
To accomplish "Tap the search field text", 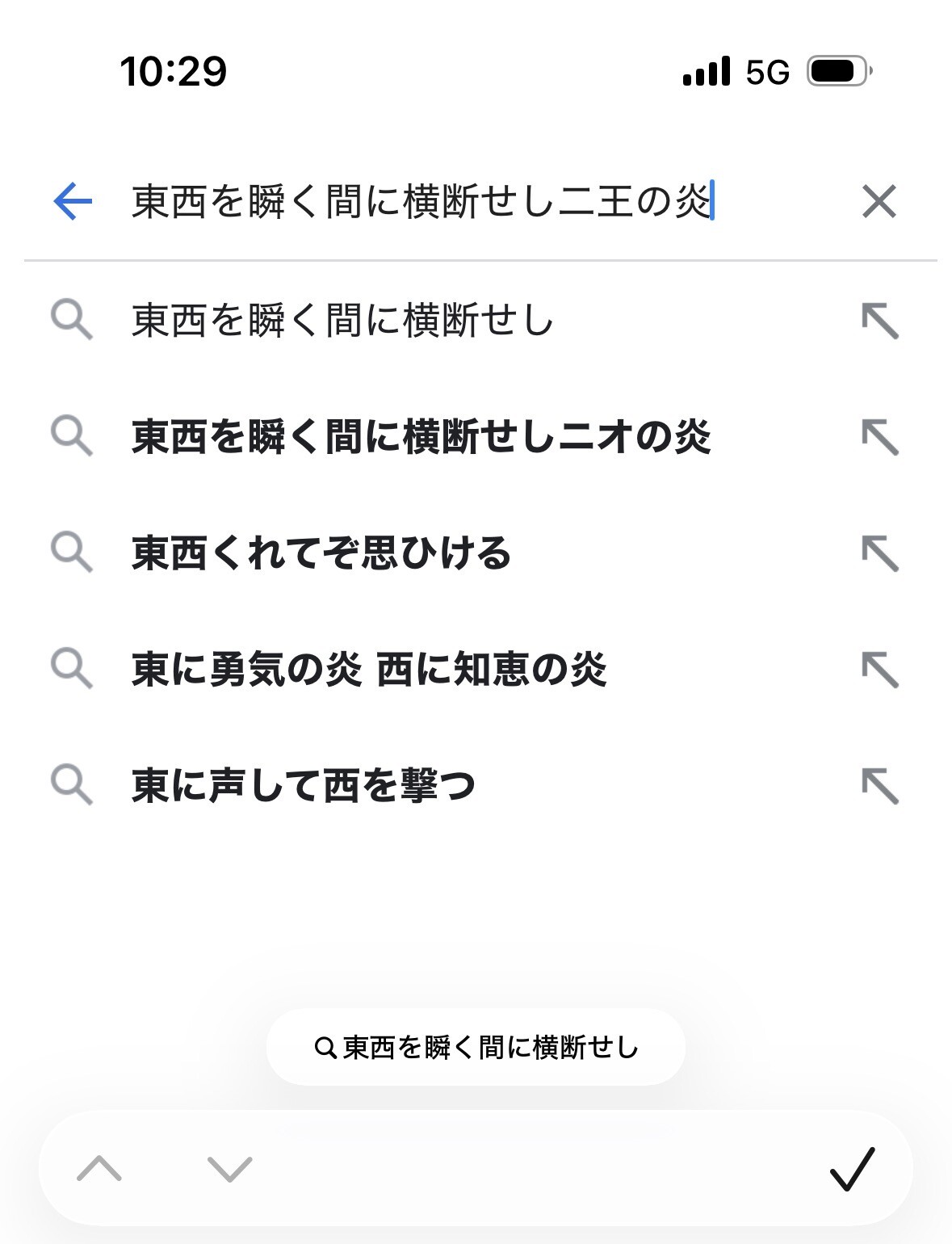I will click(x=420, y=201).
